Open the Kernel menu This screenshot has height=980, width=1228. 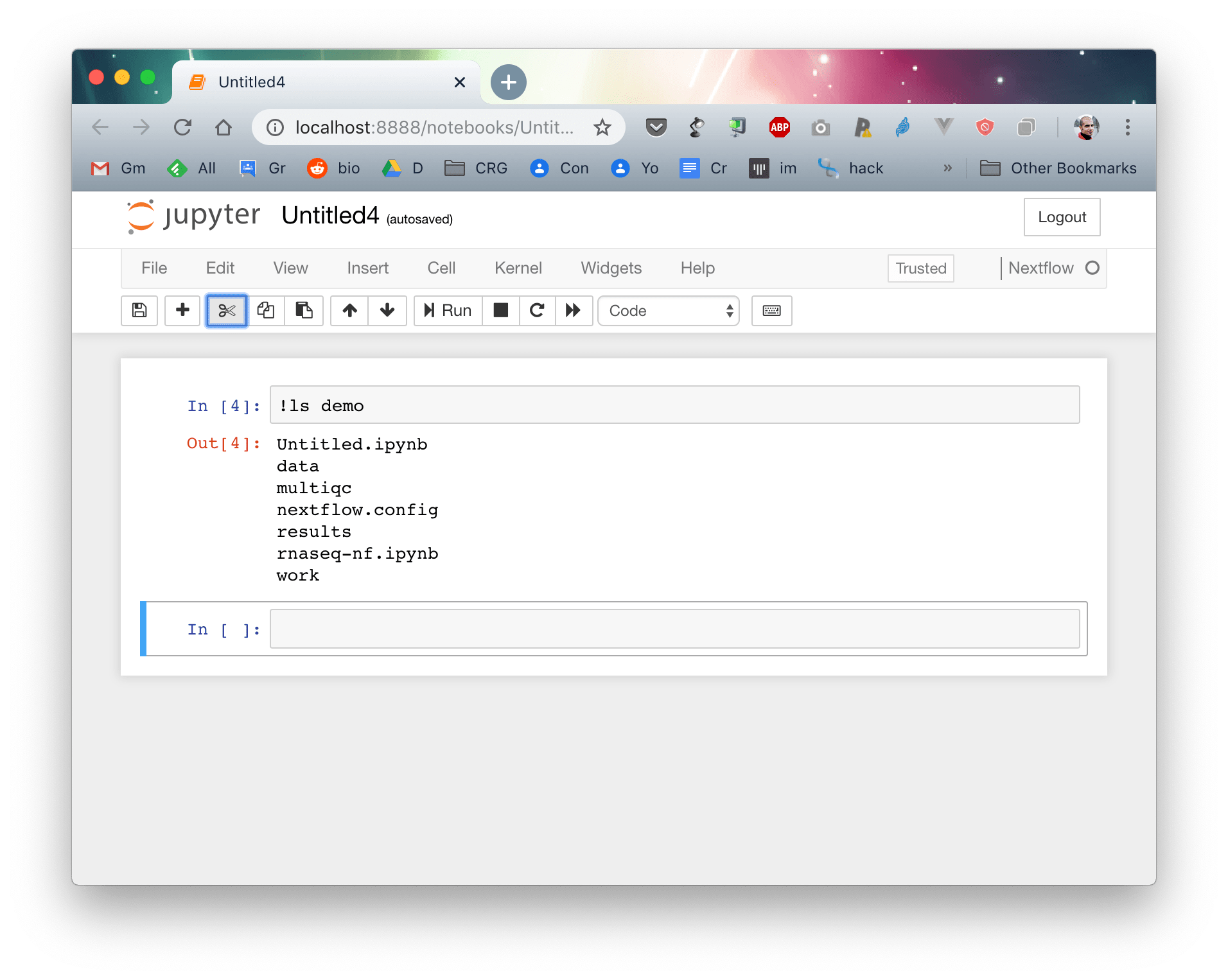[518, 268]
